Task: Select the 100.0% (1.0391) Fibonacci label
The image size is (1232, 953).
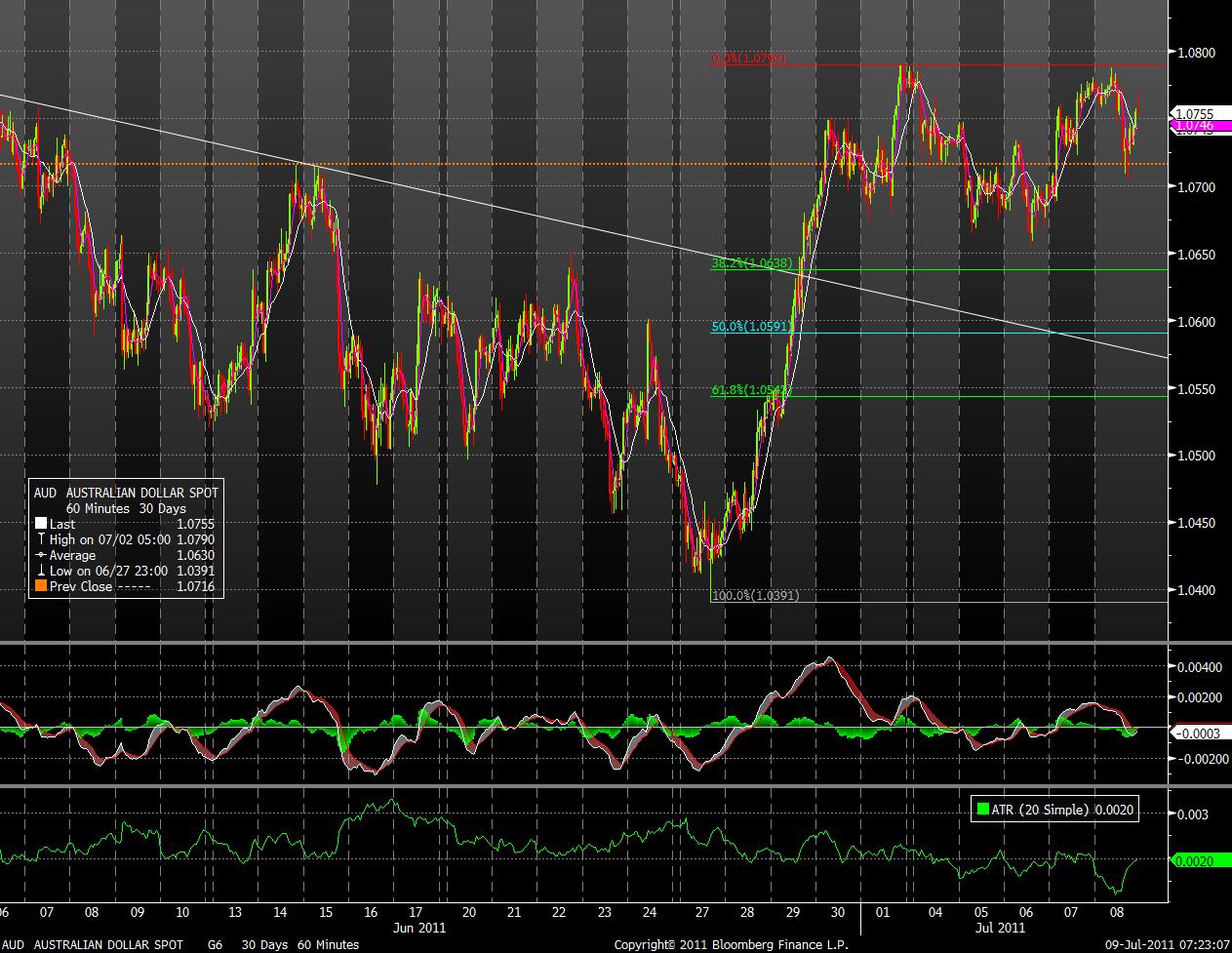Action: [x=755, y=595]
